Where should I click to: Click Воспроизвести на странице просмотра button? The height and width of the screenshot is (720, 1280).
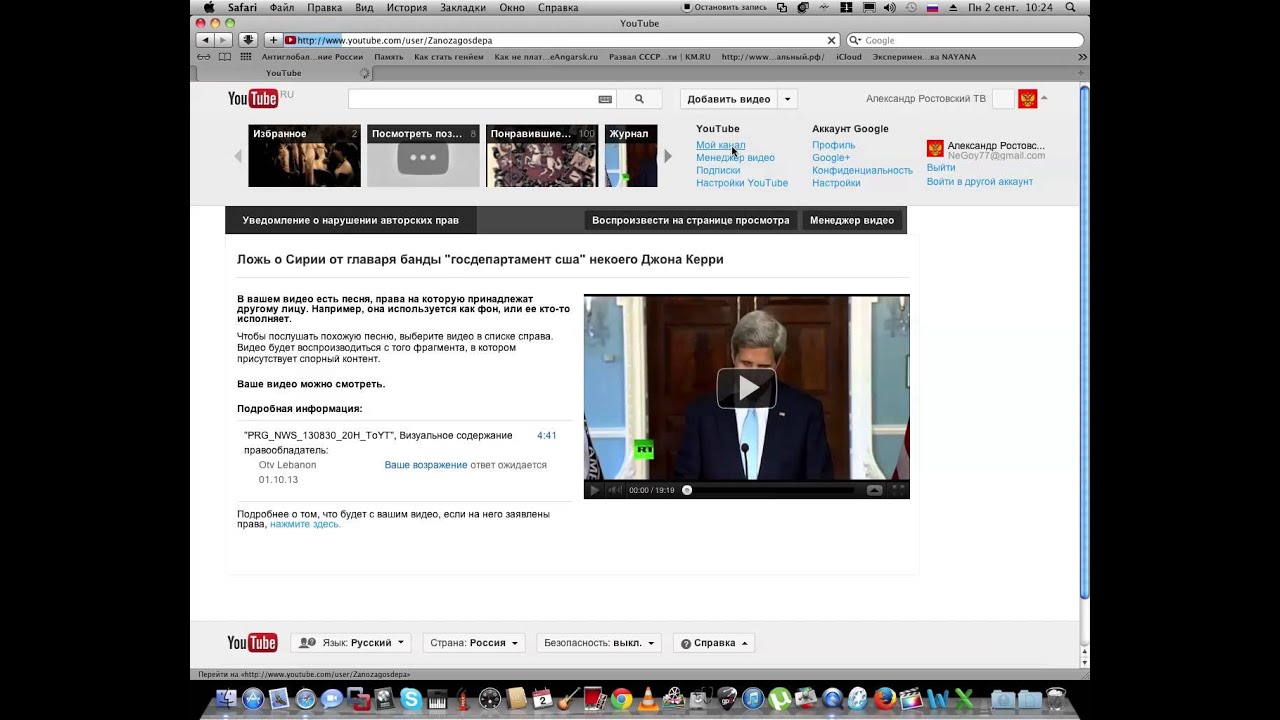691,220
